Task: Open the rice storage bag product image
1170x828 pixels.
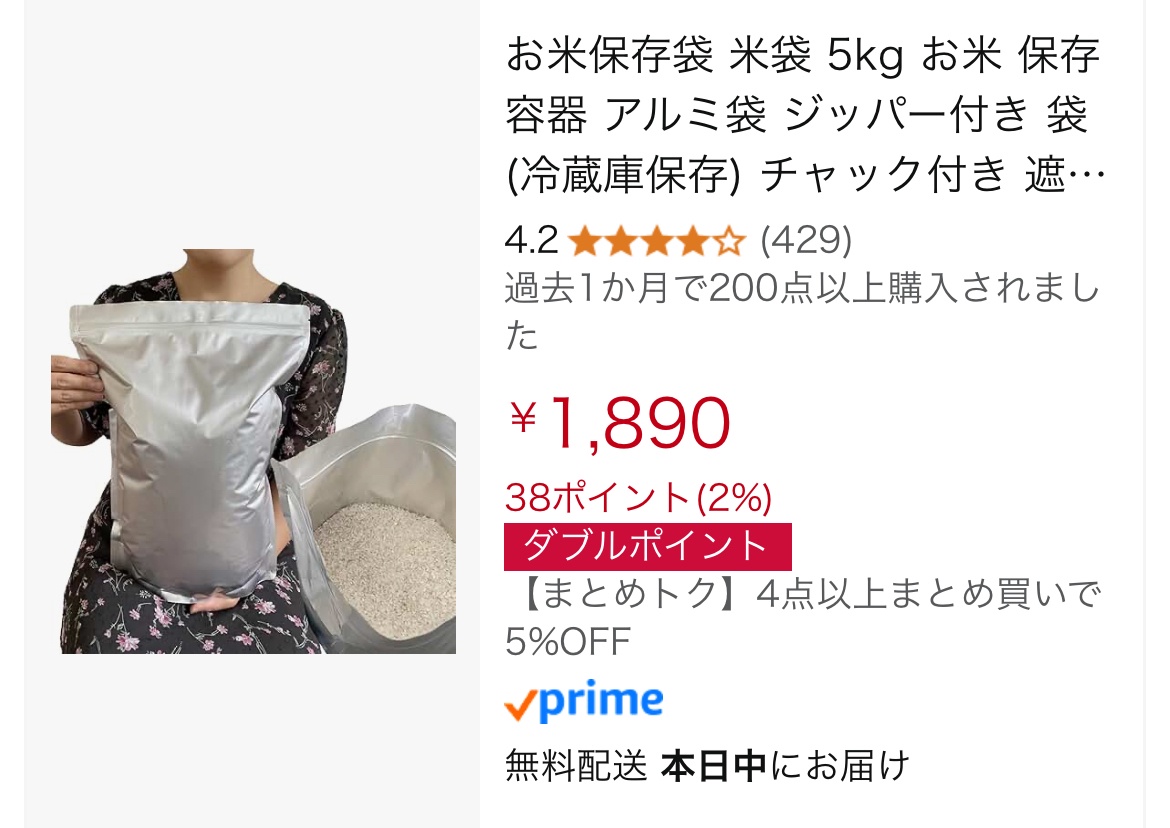Action: (254, 451)
